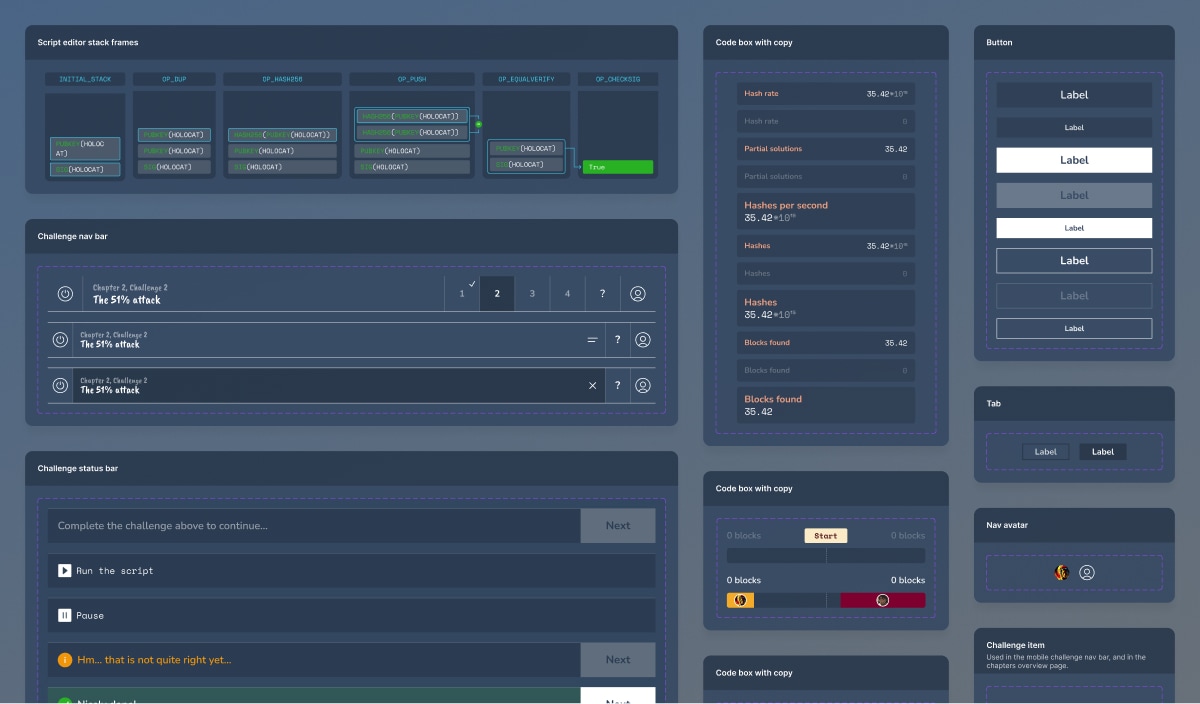Click the play icon next to Run the script
The width and height of the screenshot is (1200, 704).
tap(64, 570)
